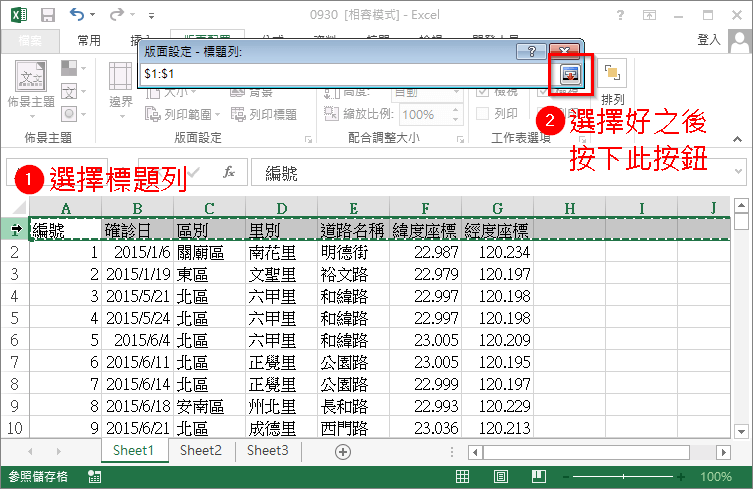
Task: Click the formula bar showing 編號
Action: tap(490, 172)
